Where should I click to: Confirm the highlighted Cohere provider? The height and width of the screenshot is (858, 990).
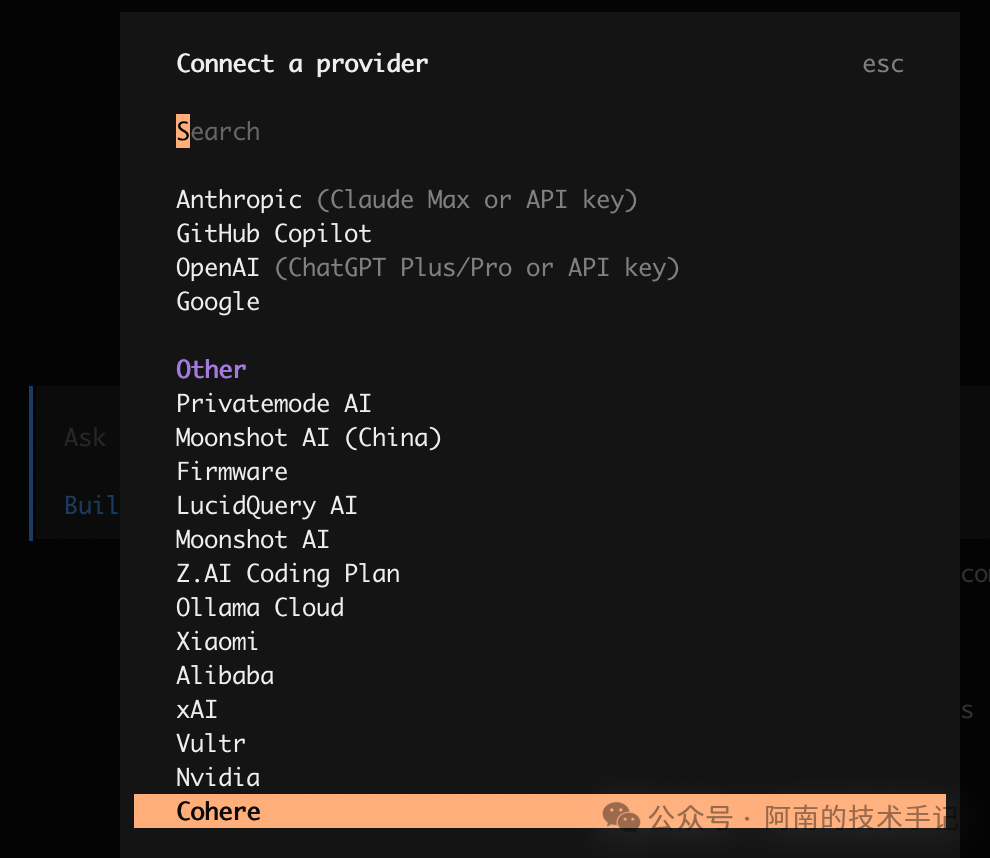coord(217,811)
